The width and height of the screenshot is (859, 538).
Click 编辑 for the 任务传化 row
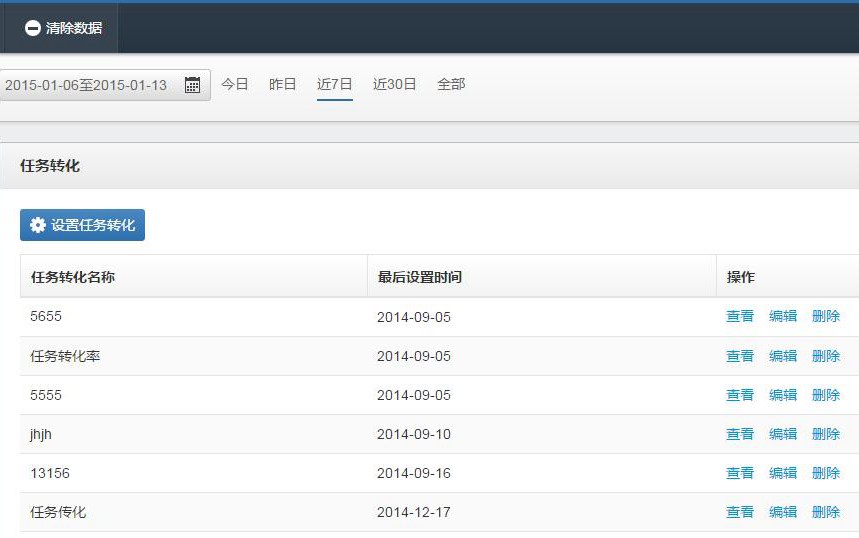783,512
